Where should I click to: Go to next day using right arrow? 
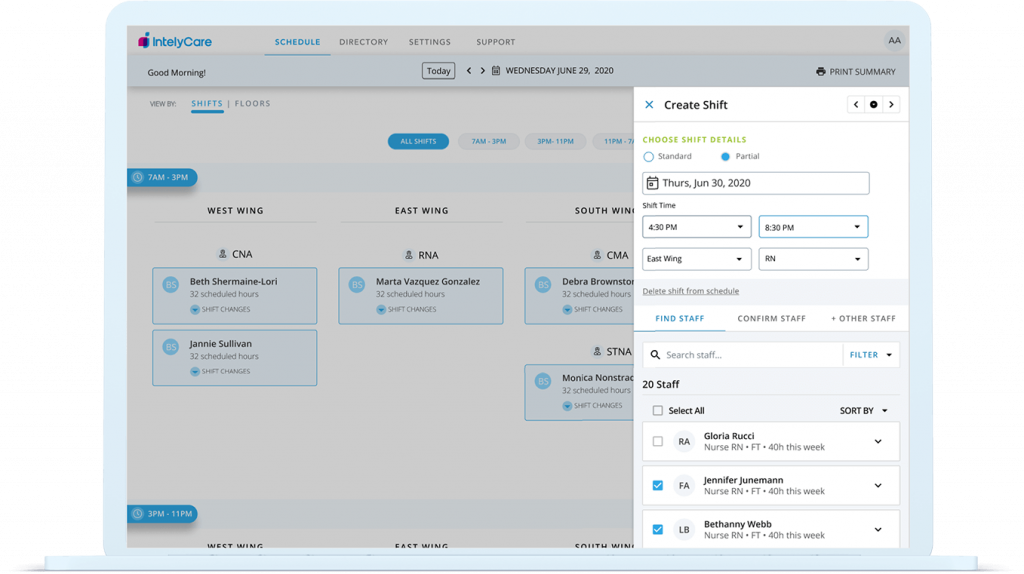tap(482, 71)
